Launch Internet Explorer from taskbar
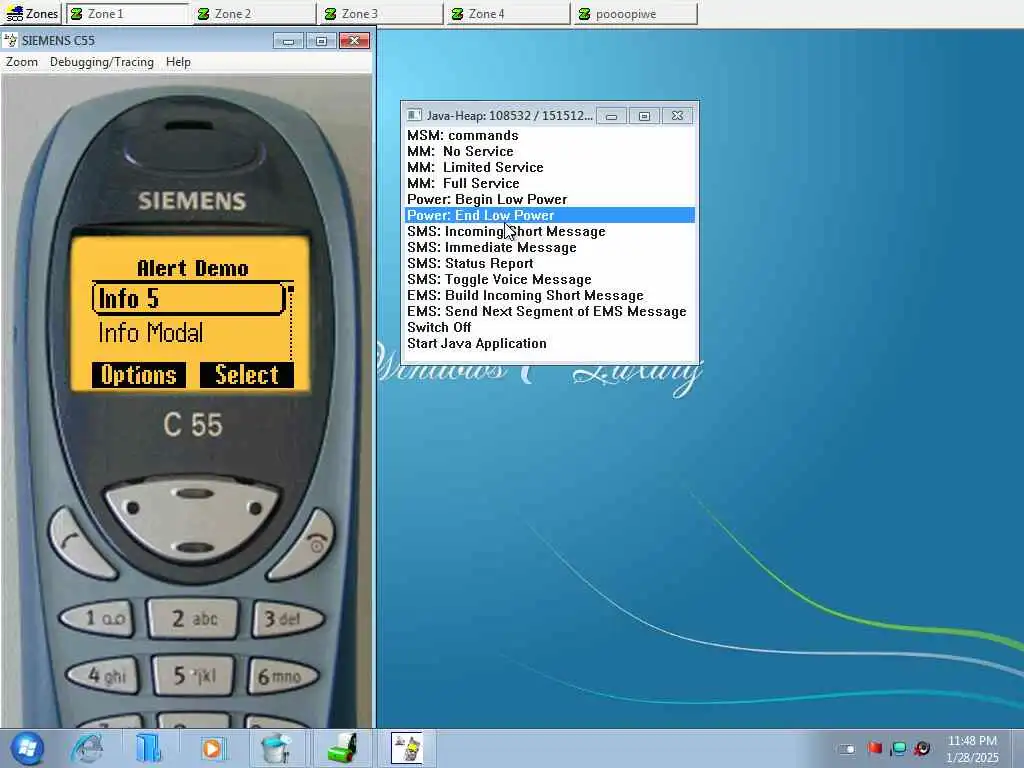The height and width of the screenshot is (768, 1024). pyautogui.click(x=88, y=748)
